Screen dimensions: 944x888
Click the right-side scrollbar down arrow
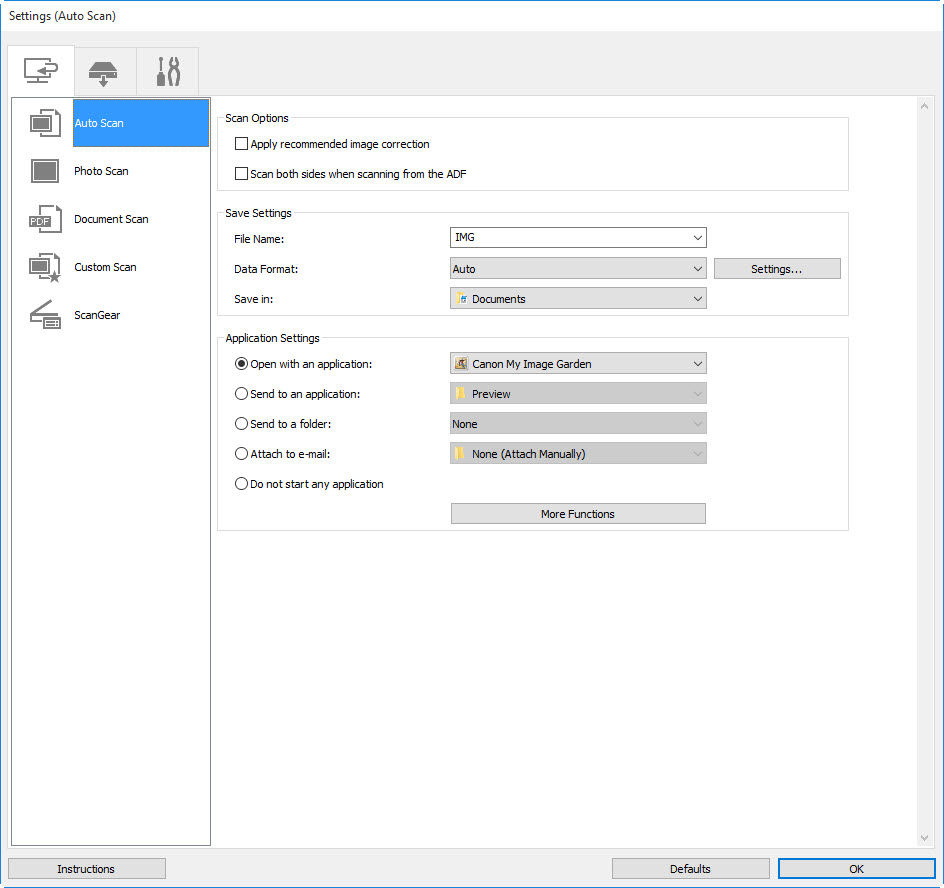pos(923,838)
